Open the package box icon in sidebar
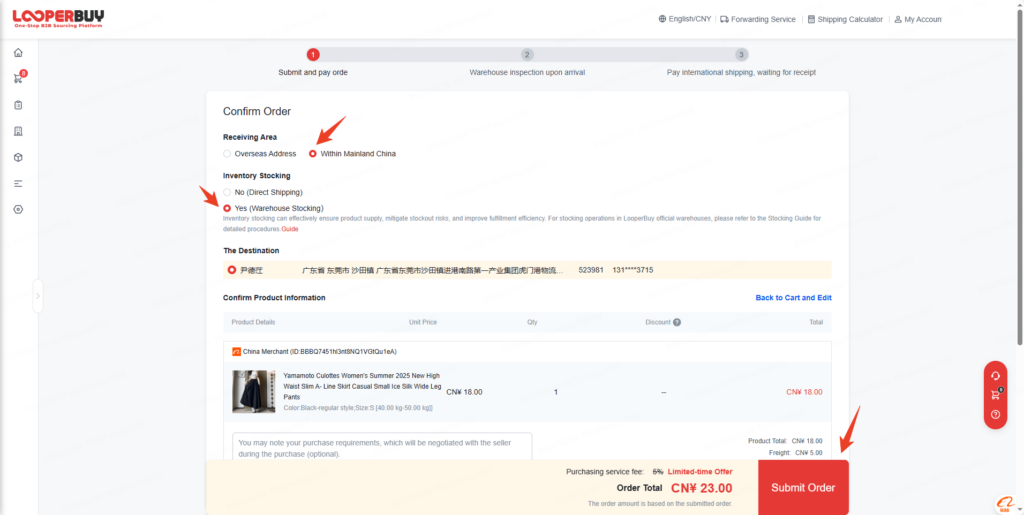The width and height of the screenshot is (1024, 515). [18, 157]
